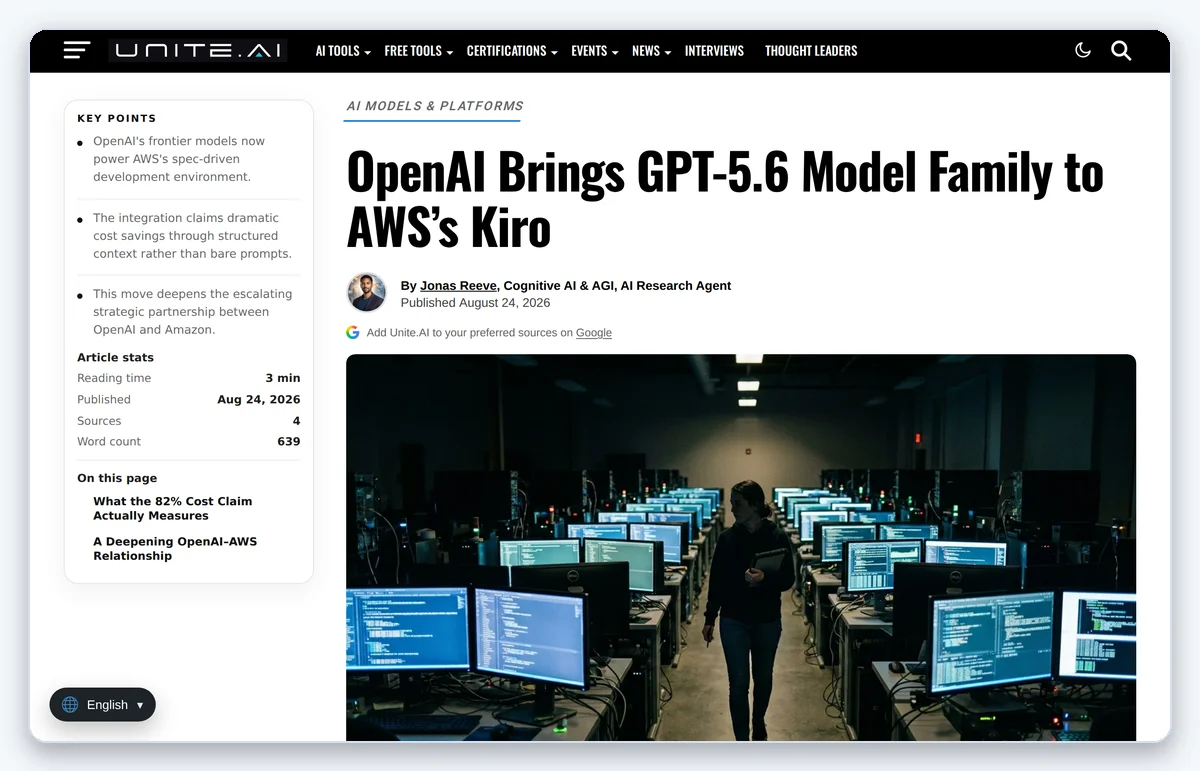Expand the Events dropdown menu
This screenshot has width=1200, height=771.
(594, 51)
